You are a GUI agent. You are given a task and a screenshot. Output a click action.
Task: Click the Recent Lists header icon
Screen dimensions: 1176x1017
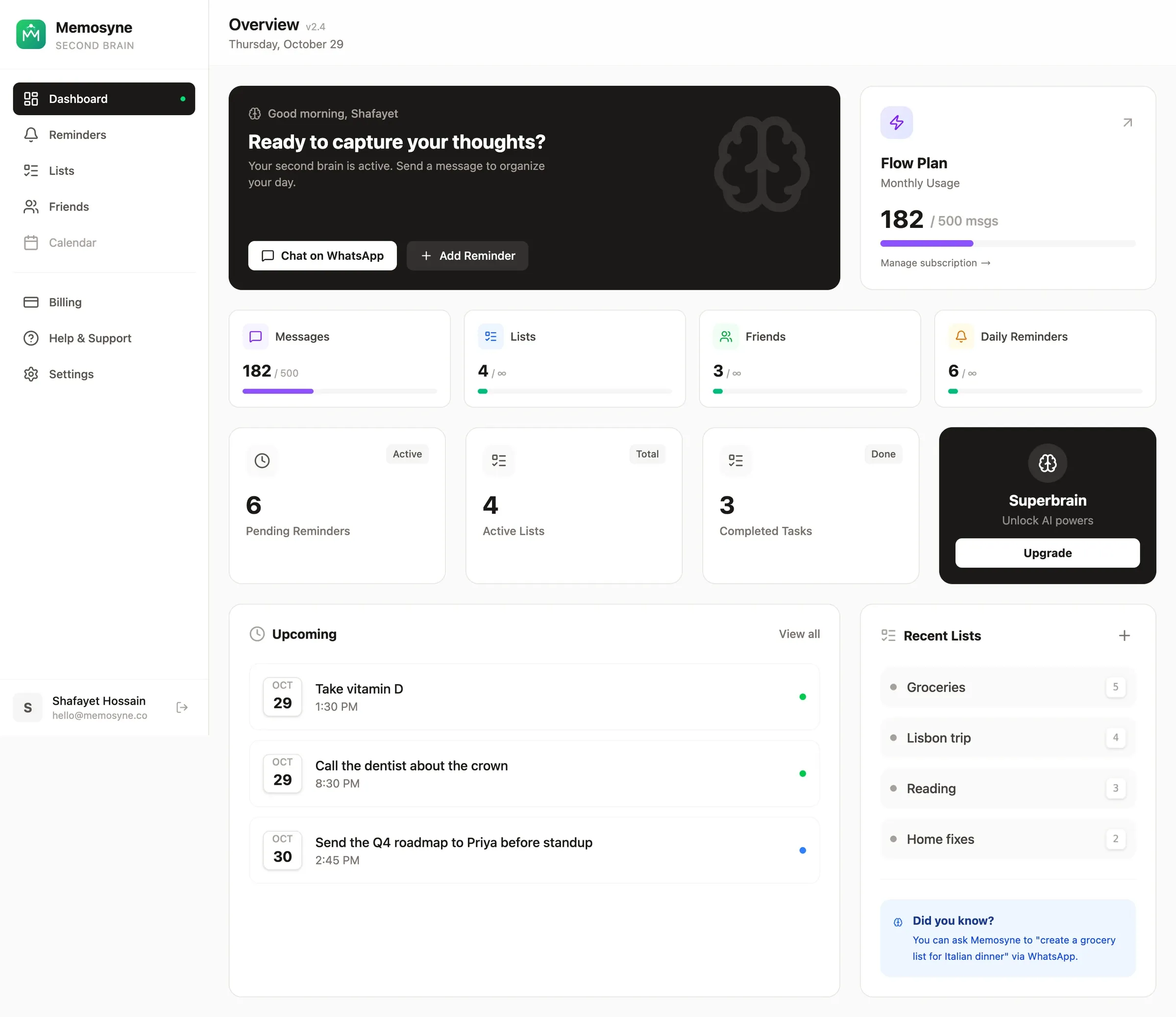(x=888, y=635)
